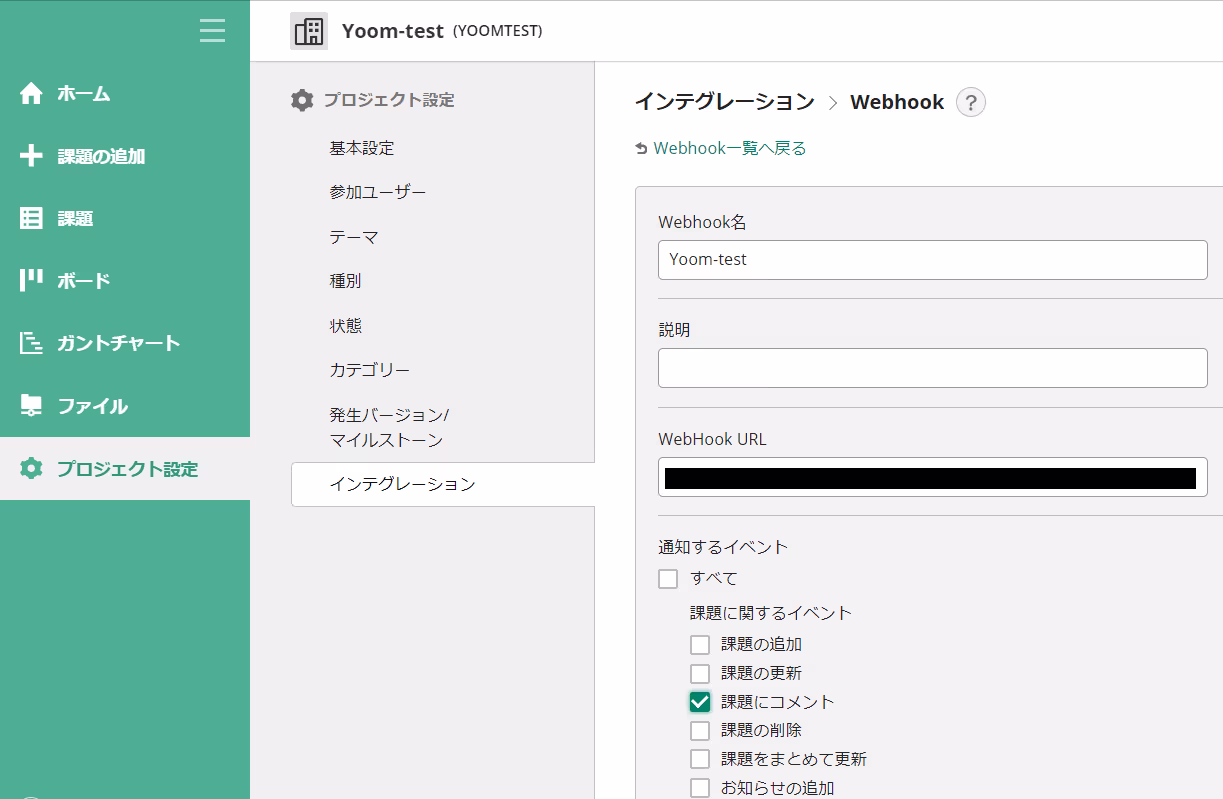This screenshot has height=799, width=1223.
Task: Click the Yoom-test project title
Action: pos(392,31)
